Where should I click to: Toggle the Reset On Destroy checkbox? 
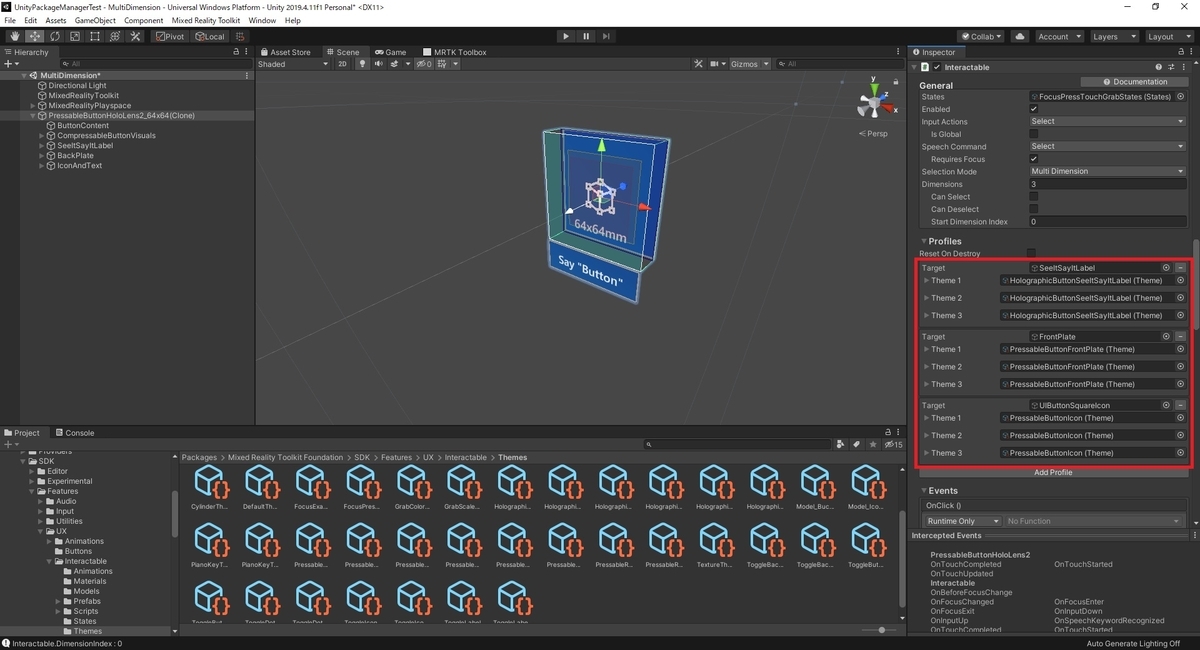point(1031,254)
